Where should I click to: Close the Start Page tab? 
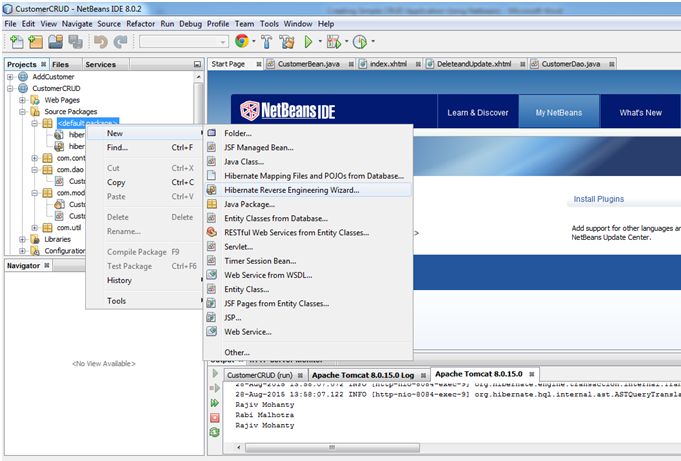(x=259, y=64)
